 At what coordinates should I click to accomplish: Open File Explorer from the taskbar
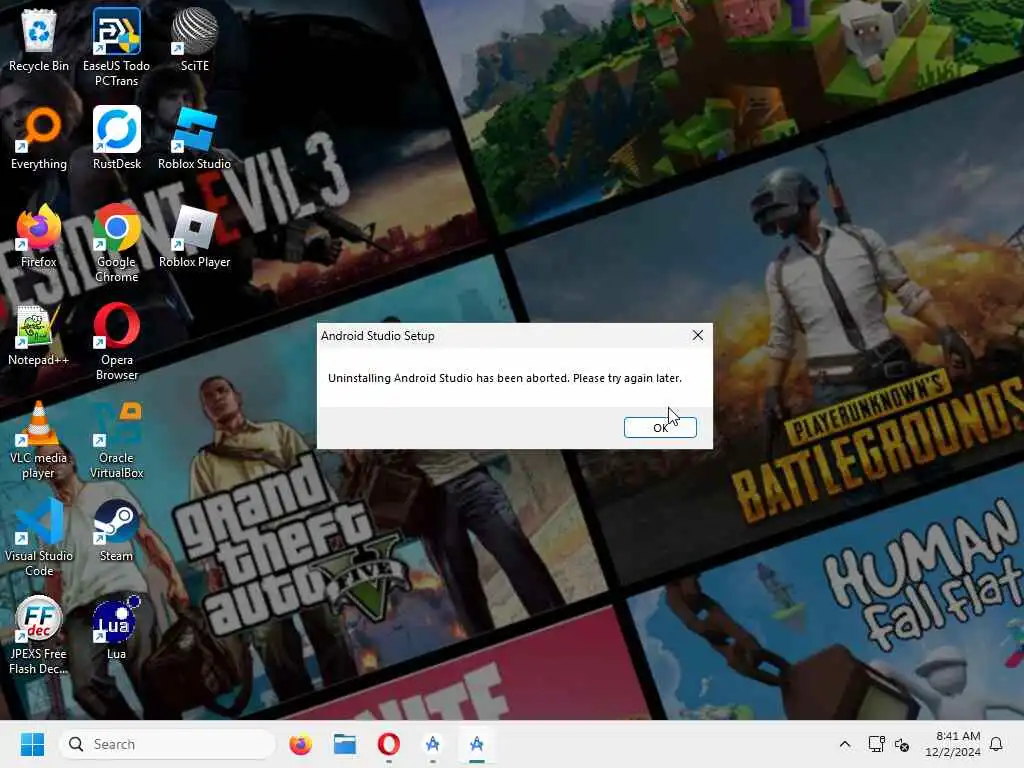click(x=345, y=744)
